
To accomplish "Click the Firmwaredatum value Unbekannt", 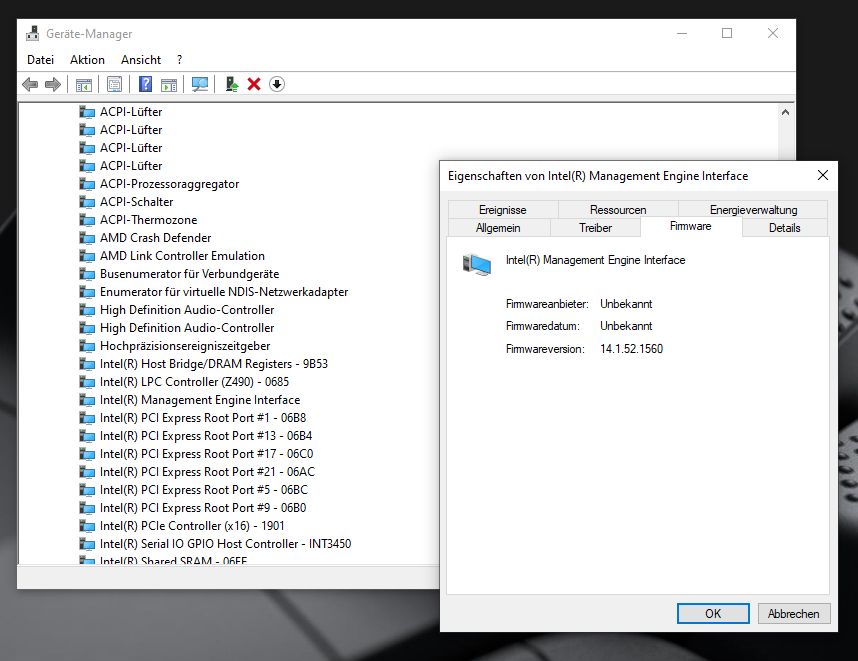I will [x=626, y=326].
